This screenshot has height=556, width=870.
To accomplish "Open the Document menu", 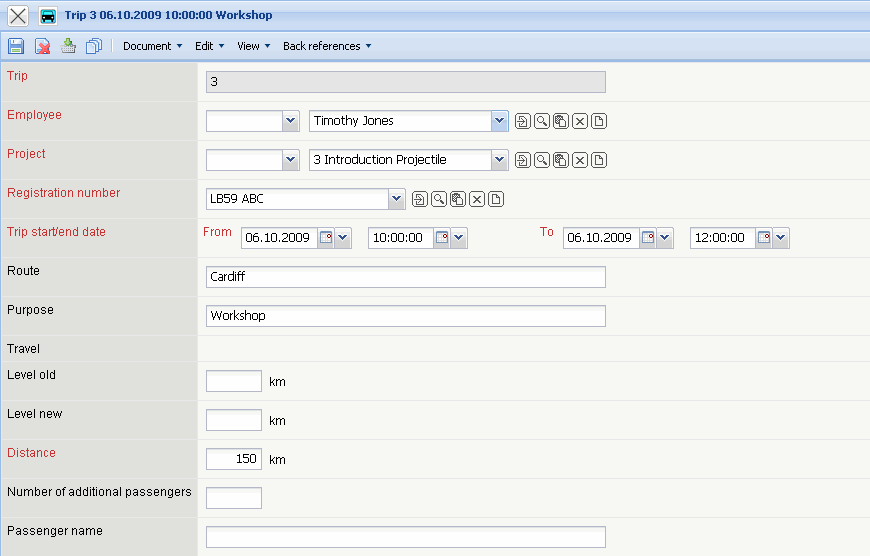I will coord(152,46).
